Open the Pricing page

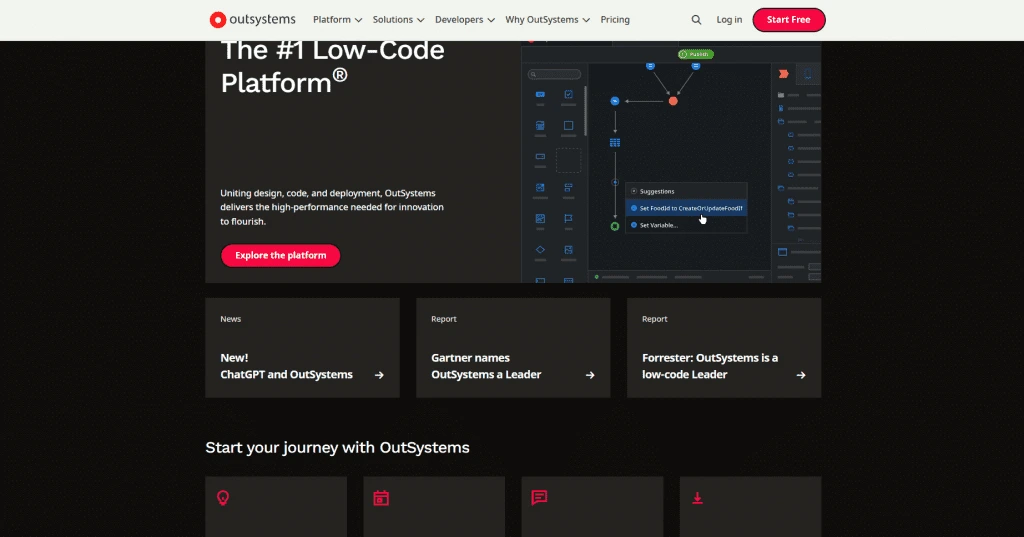615,20
